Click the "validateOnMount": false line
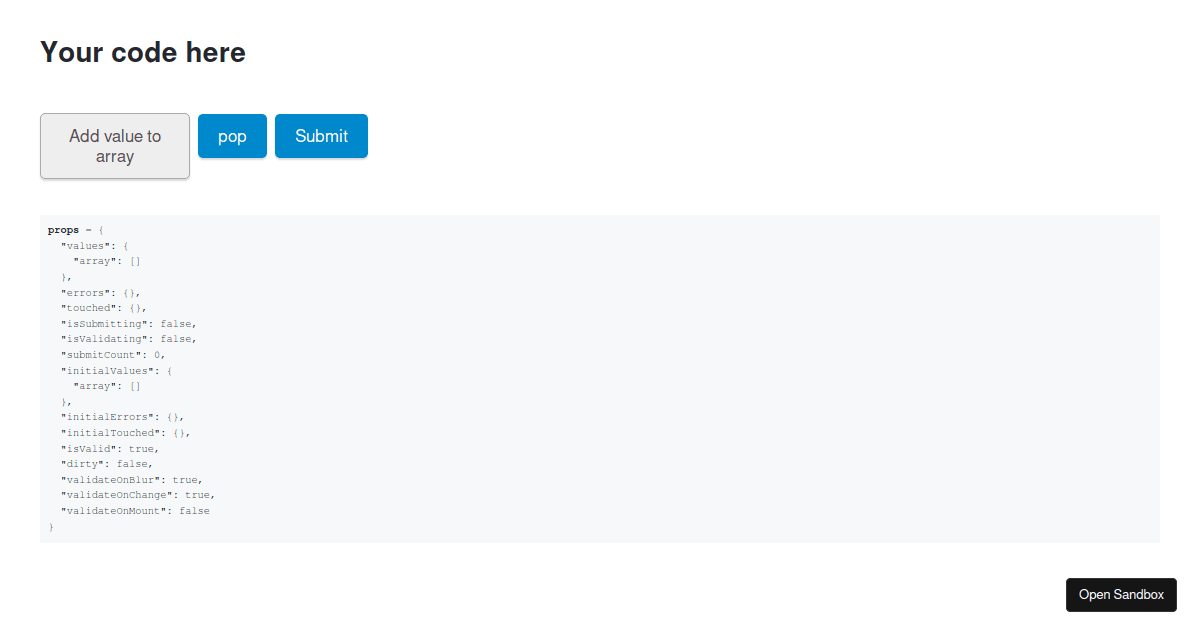 point(135,511)
